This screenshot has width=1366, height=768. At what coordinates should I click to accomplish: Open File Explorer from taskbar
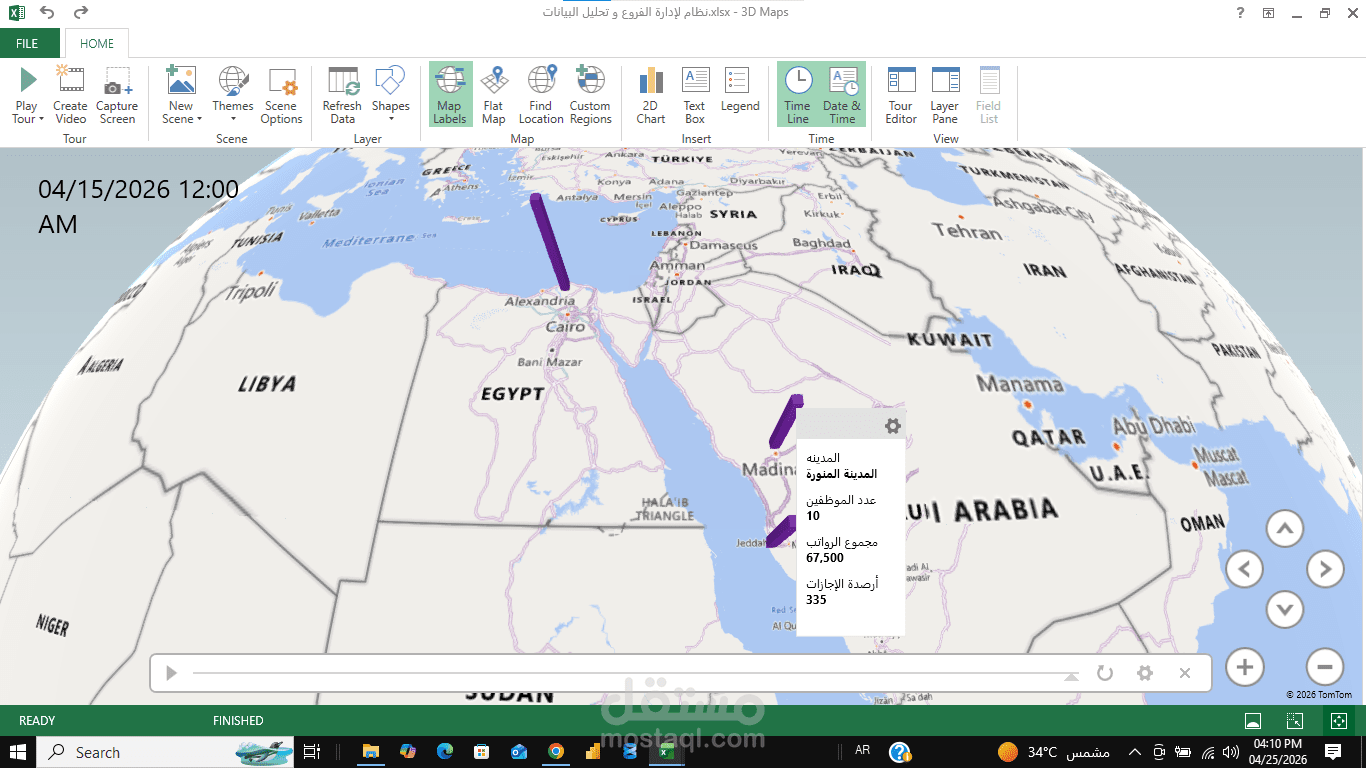click(371, 752)
